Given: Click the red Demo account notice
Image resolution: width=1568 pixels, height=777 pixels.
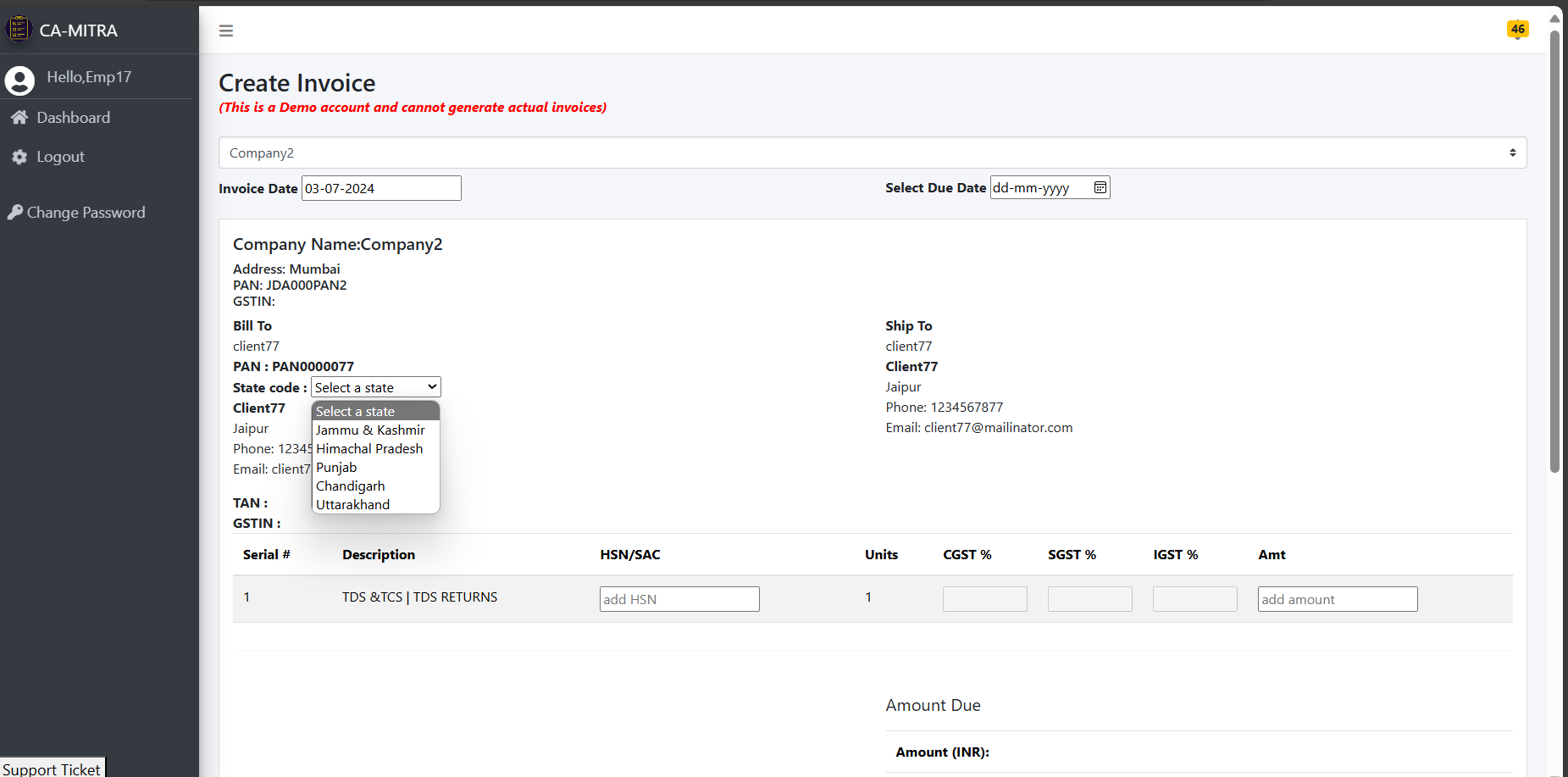Looking at the screenshot, I should [x=413, y=108].
